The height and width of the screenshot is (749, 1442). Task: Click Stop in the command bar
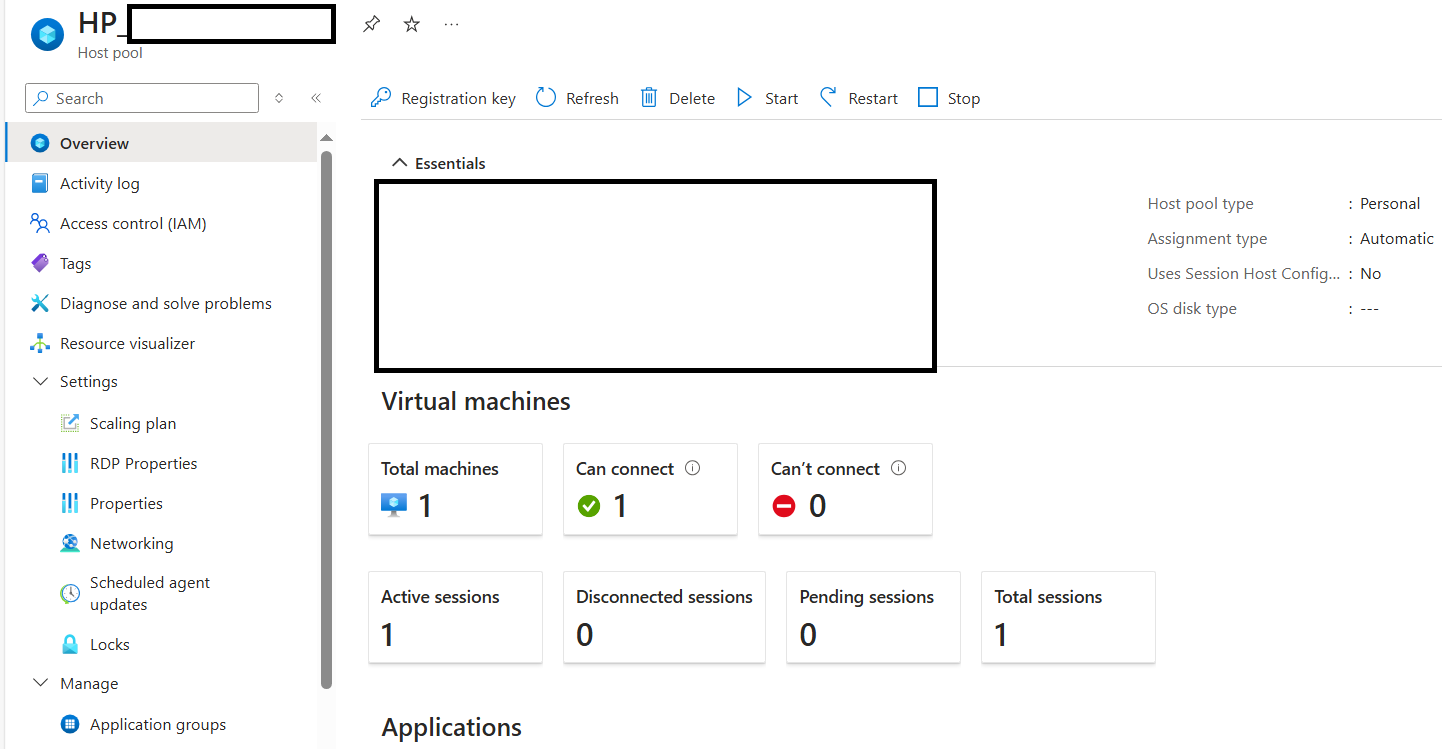point(949,98)
